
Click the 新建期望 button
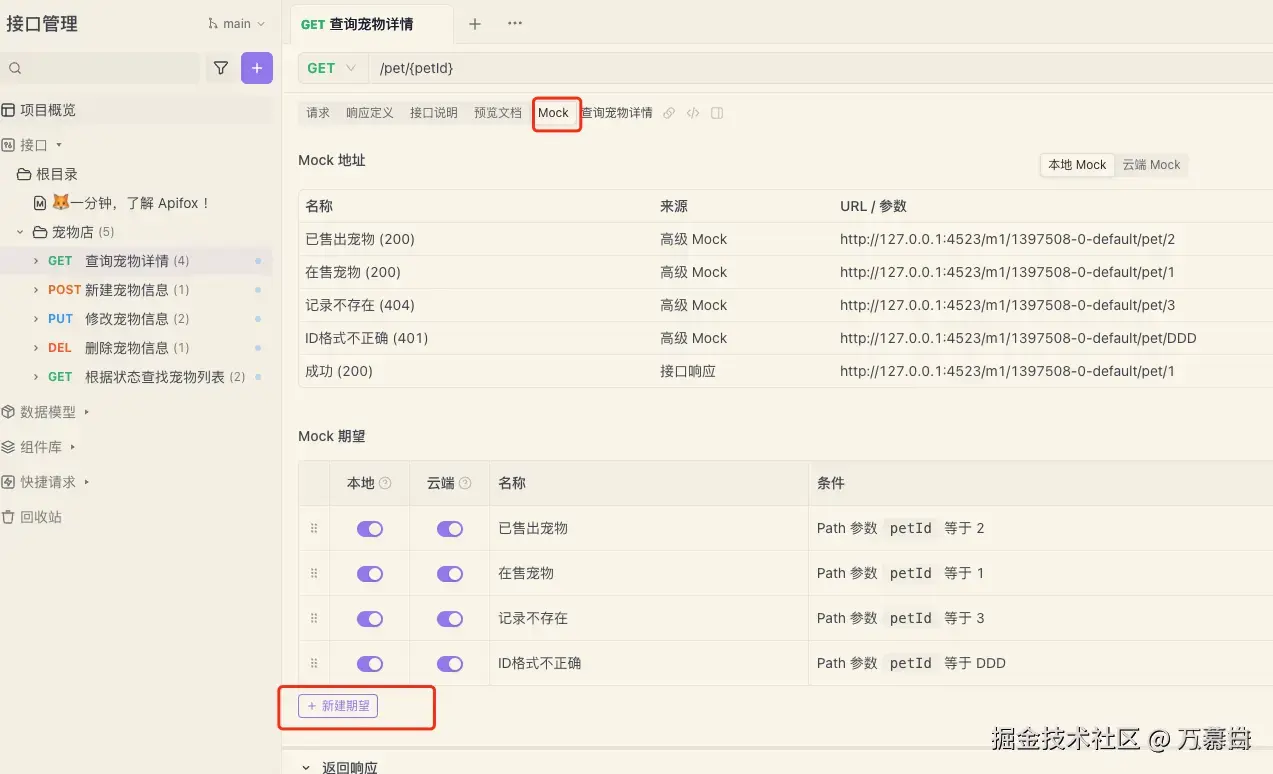(338, 706)
